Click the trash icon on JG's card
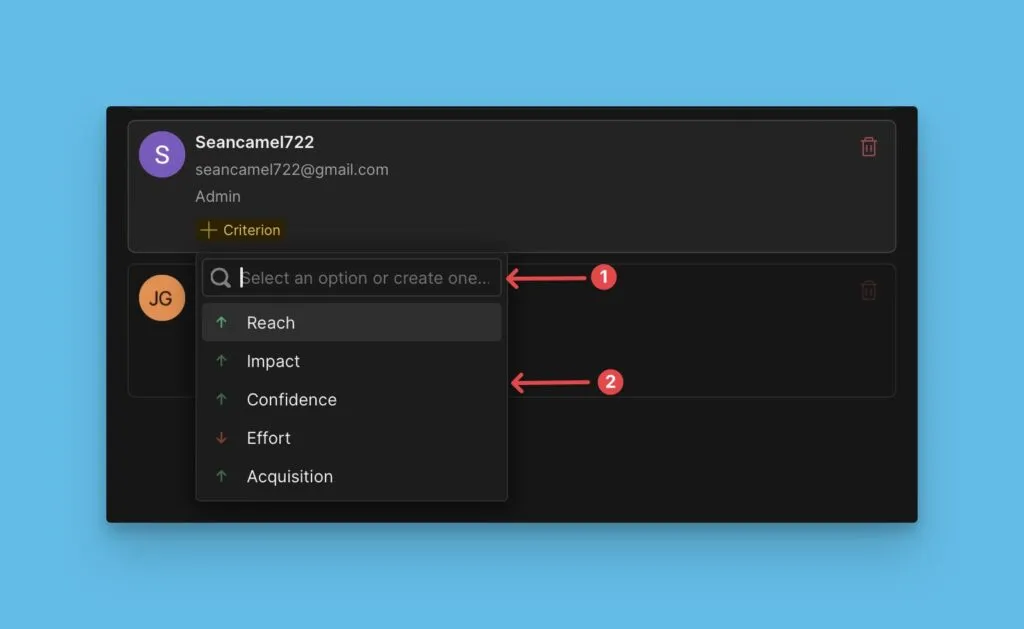1024x629 pixels. tap(868, 291)
